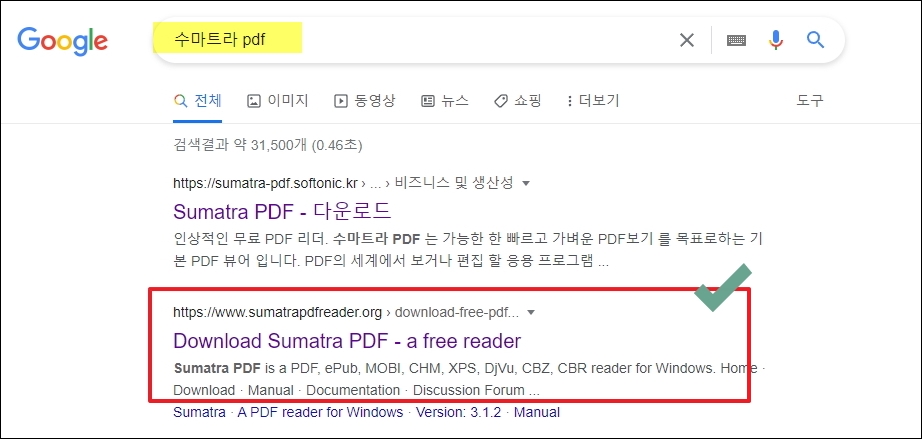
Task: Click the Google logo
Action: [x=62, y=40]
